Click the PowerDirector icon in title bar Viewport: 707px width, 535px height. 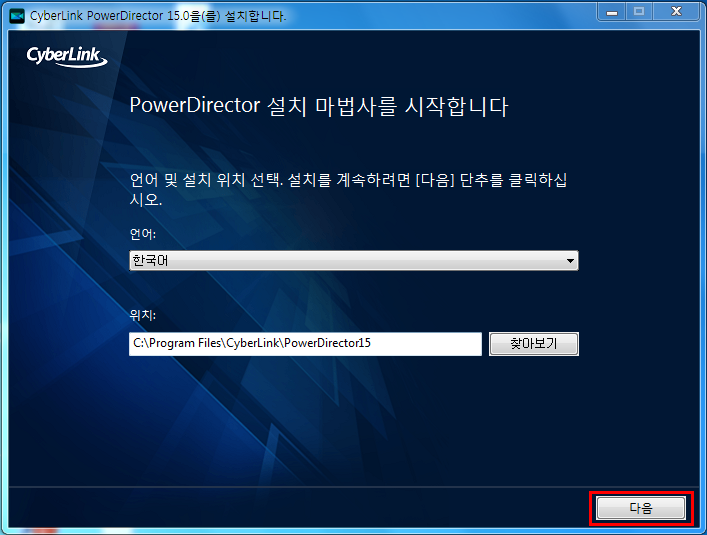(x=17, y=16)
